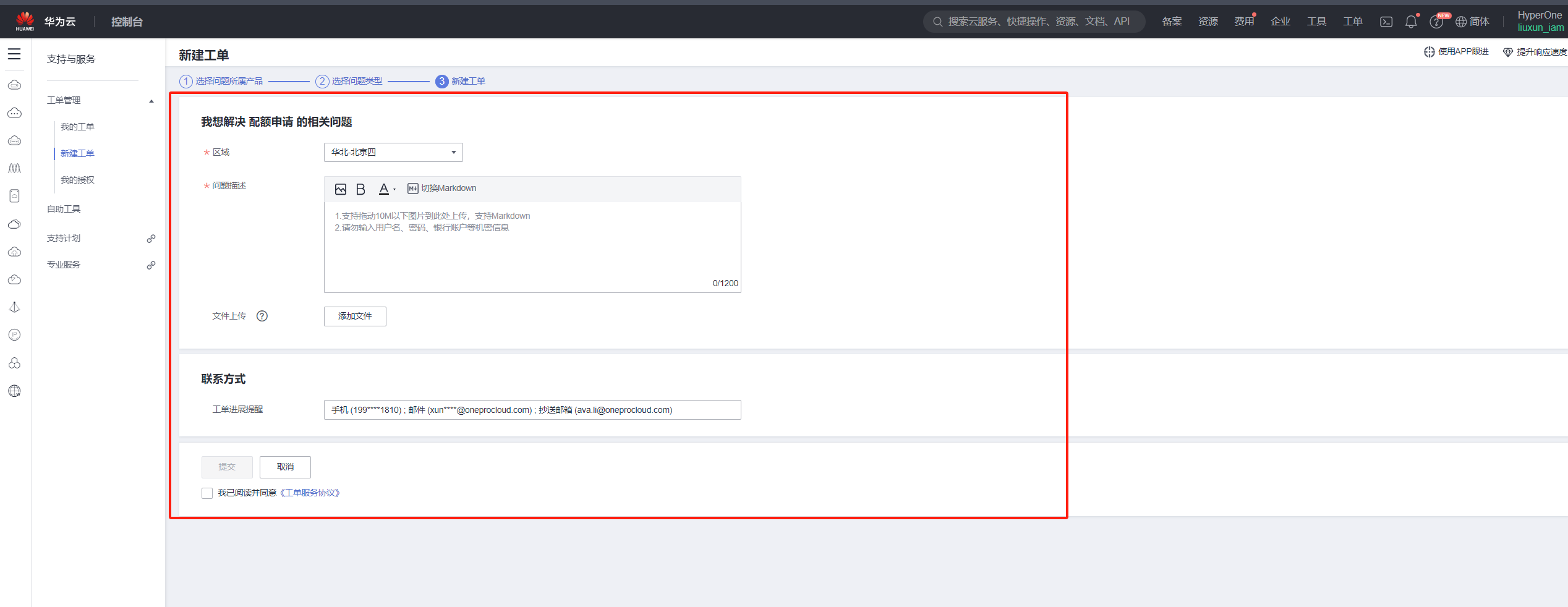Click the 添加文件 button
Image resolution: width=1568 pixels, height=607 pixels.
[355, 316]
